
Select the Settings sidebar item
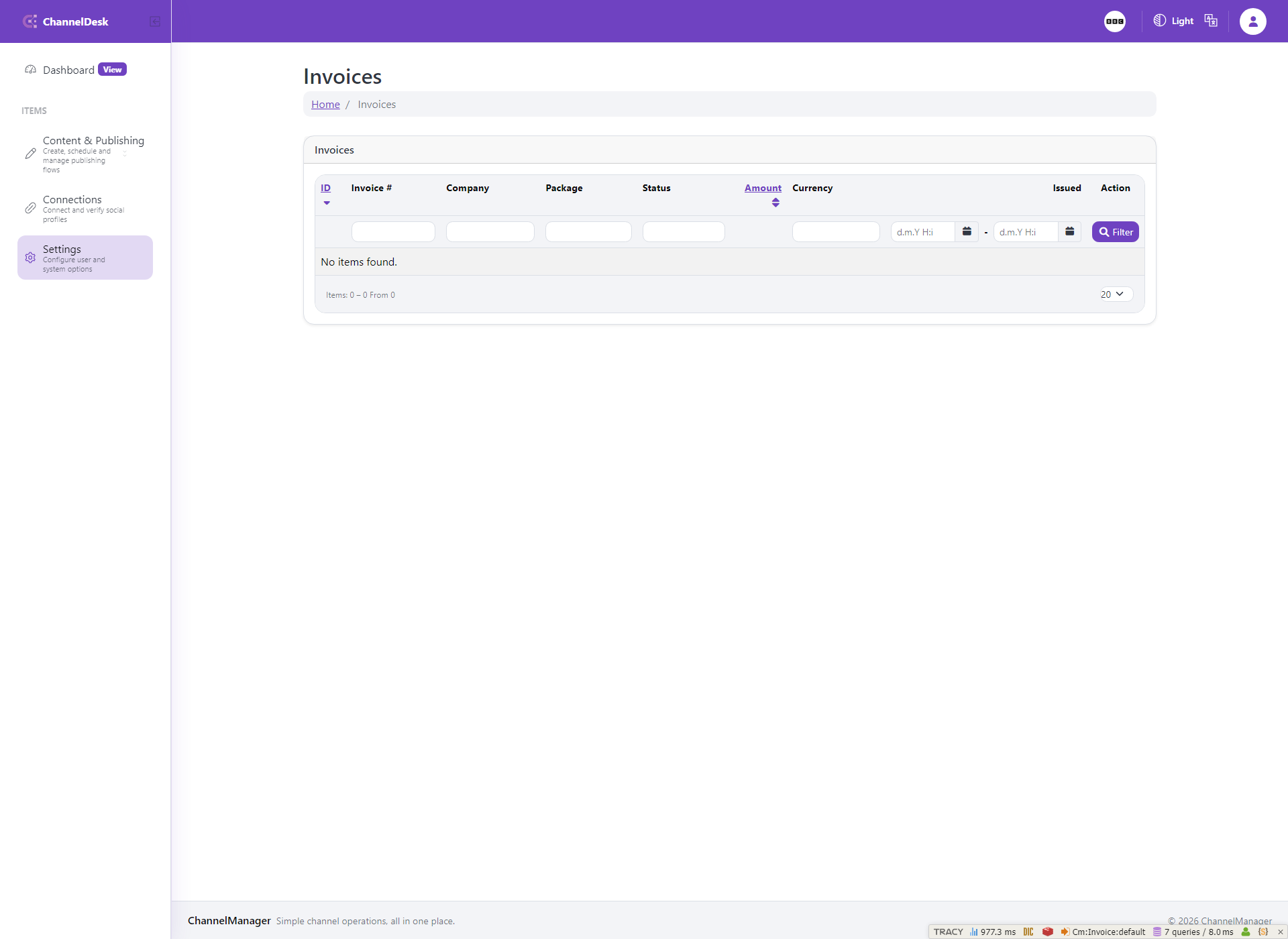85,258
